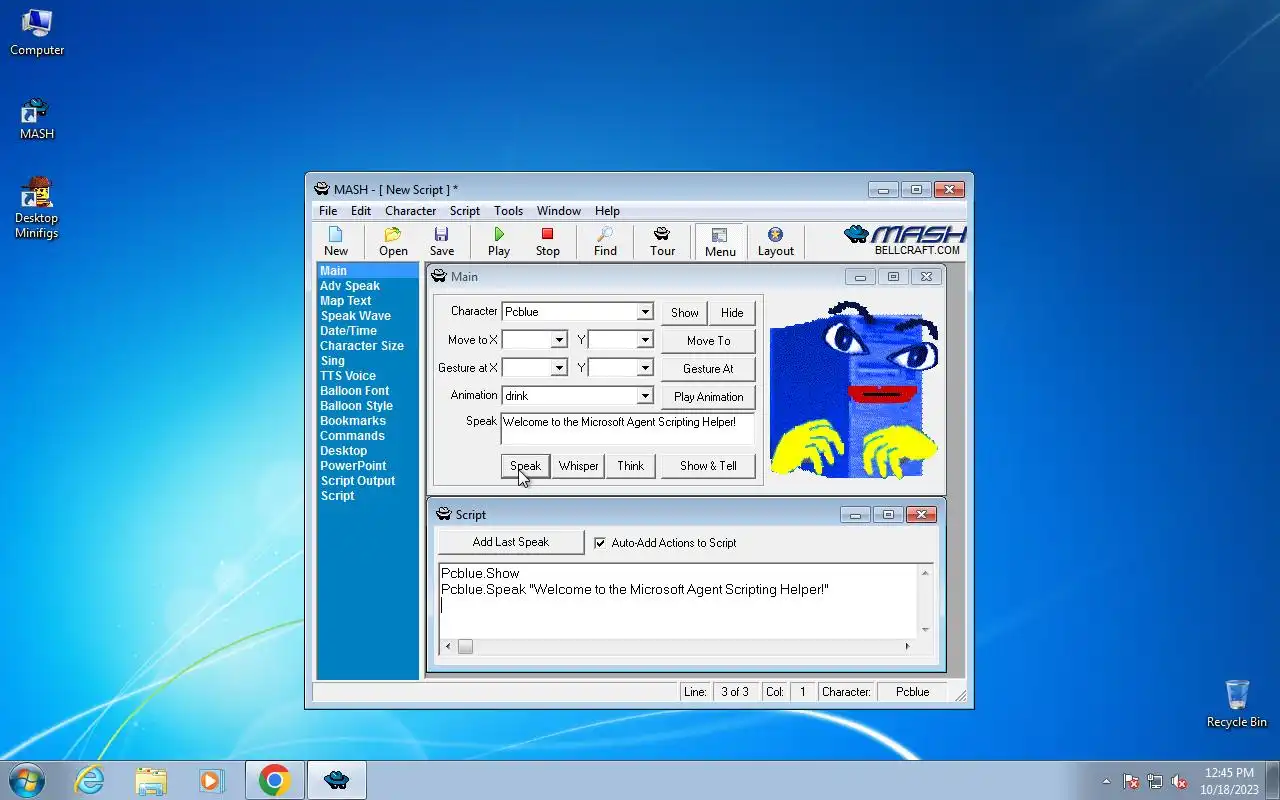1280x800 pixels.
Task: Select Character Size in the side menu
Action: 362,346
